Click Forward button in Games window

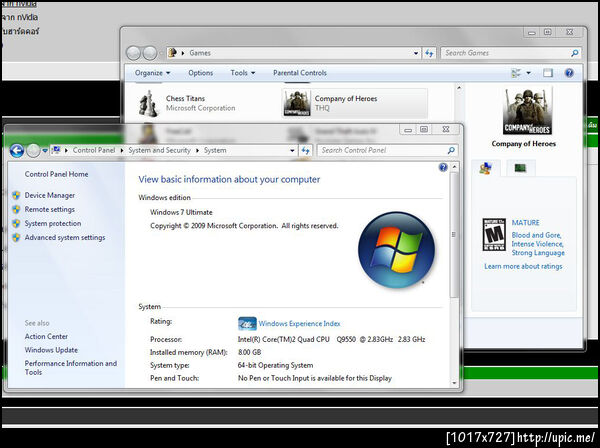tap(150, 53)
